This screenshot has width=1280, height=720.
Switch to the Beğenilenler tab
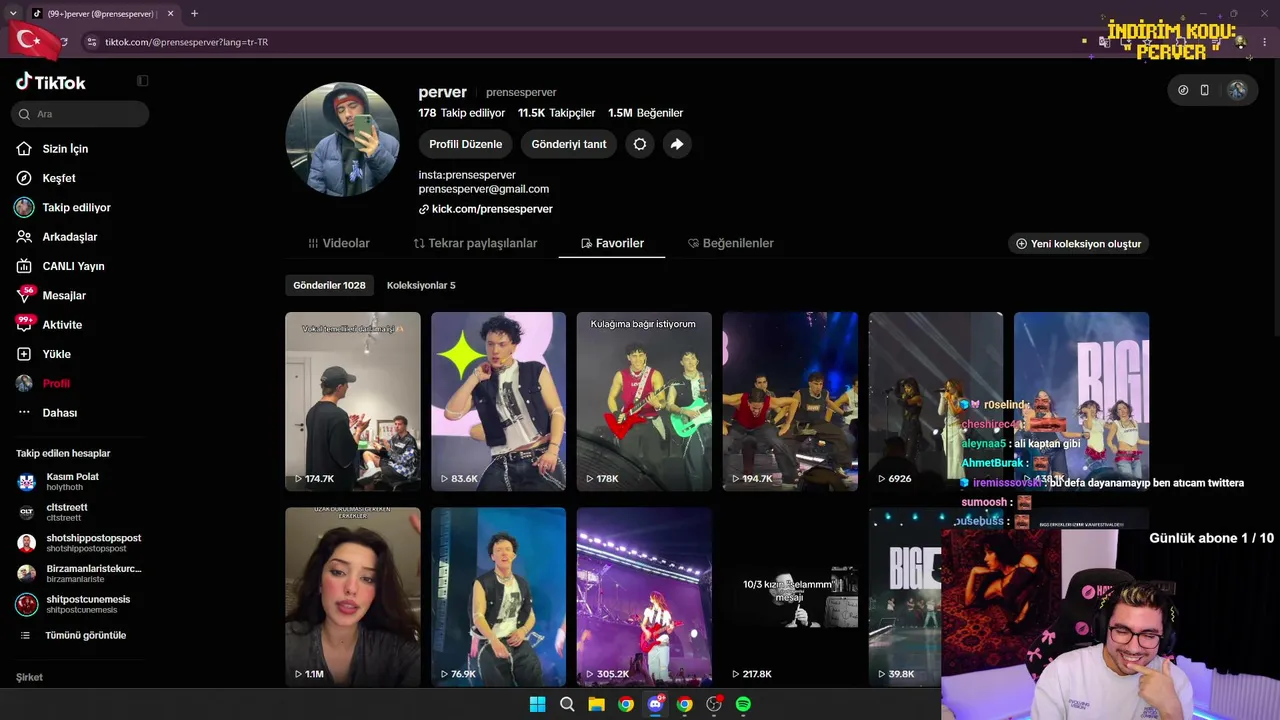731,243
